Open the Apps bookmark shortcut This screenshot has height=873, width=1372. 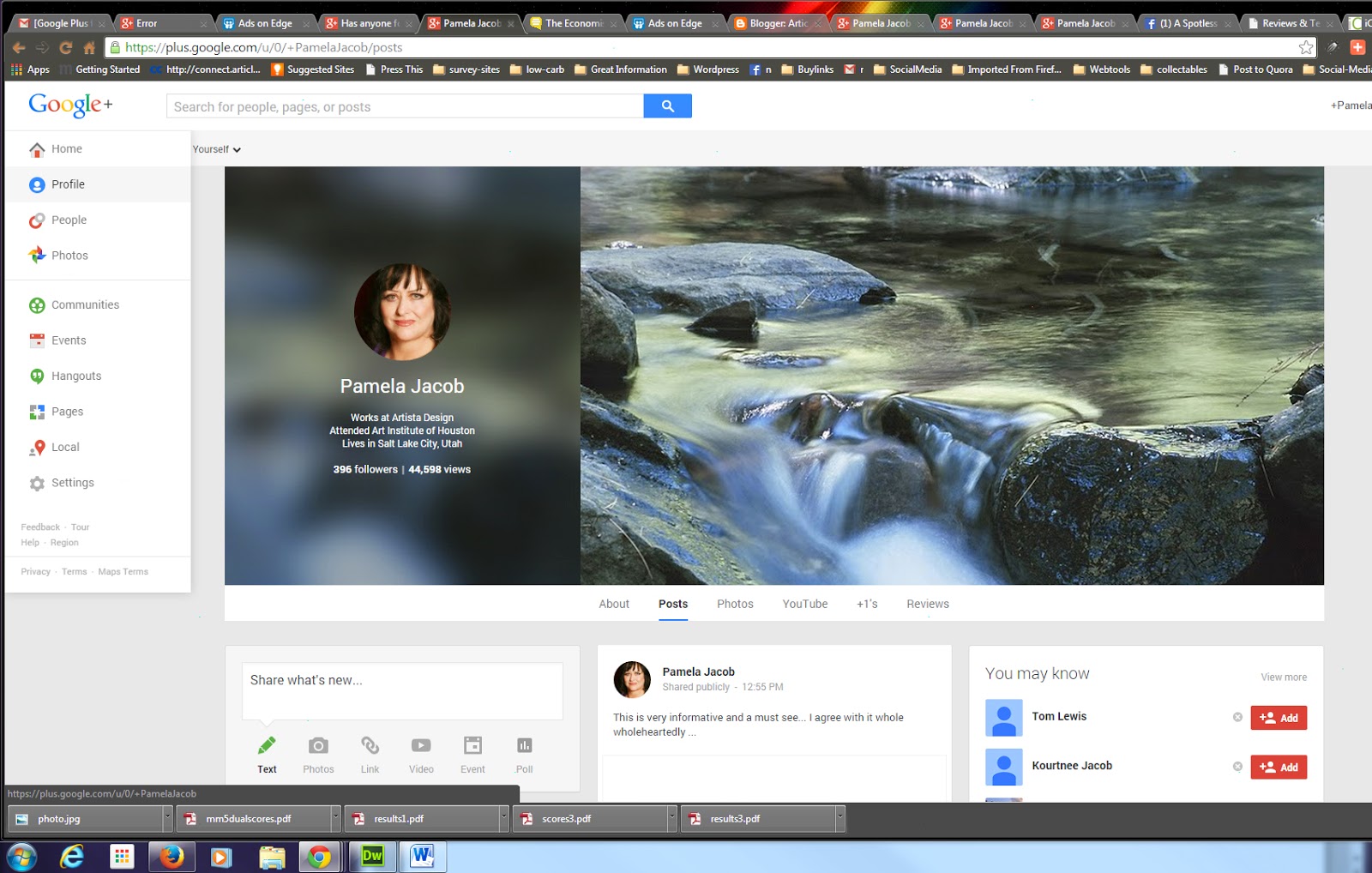coord(30,69)
